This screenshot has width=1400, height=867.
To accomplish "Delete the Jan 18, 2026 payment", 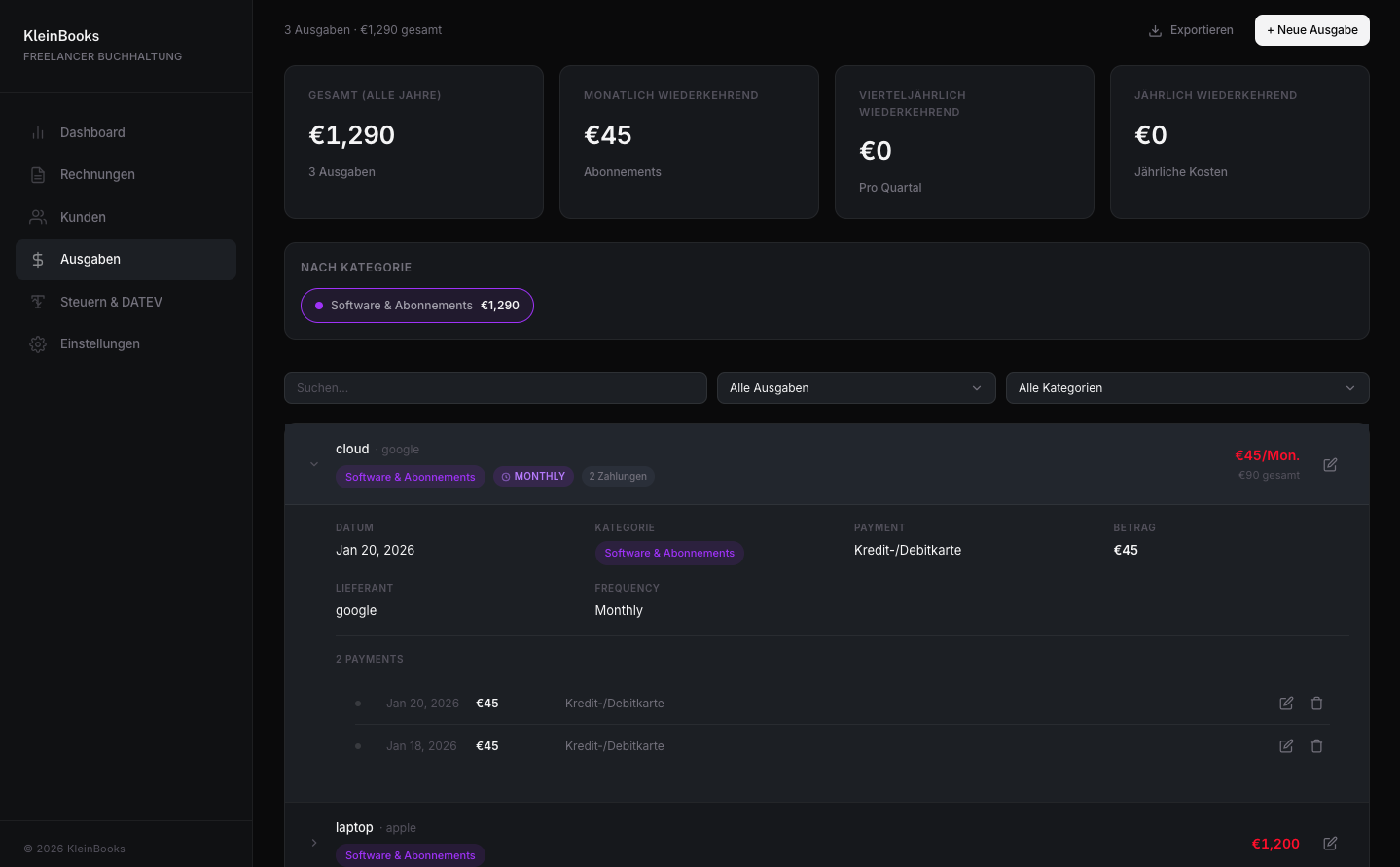I will (1316, 746).
